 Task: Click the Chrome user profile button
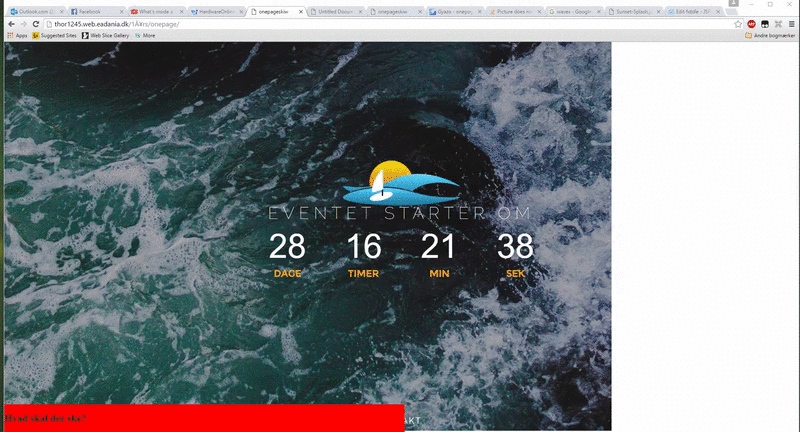point(734,3)
